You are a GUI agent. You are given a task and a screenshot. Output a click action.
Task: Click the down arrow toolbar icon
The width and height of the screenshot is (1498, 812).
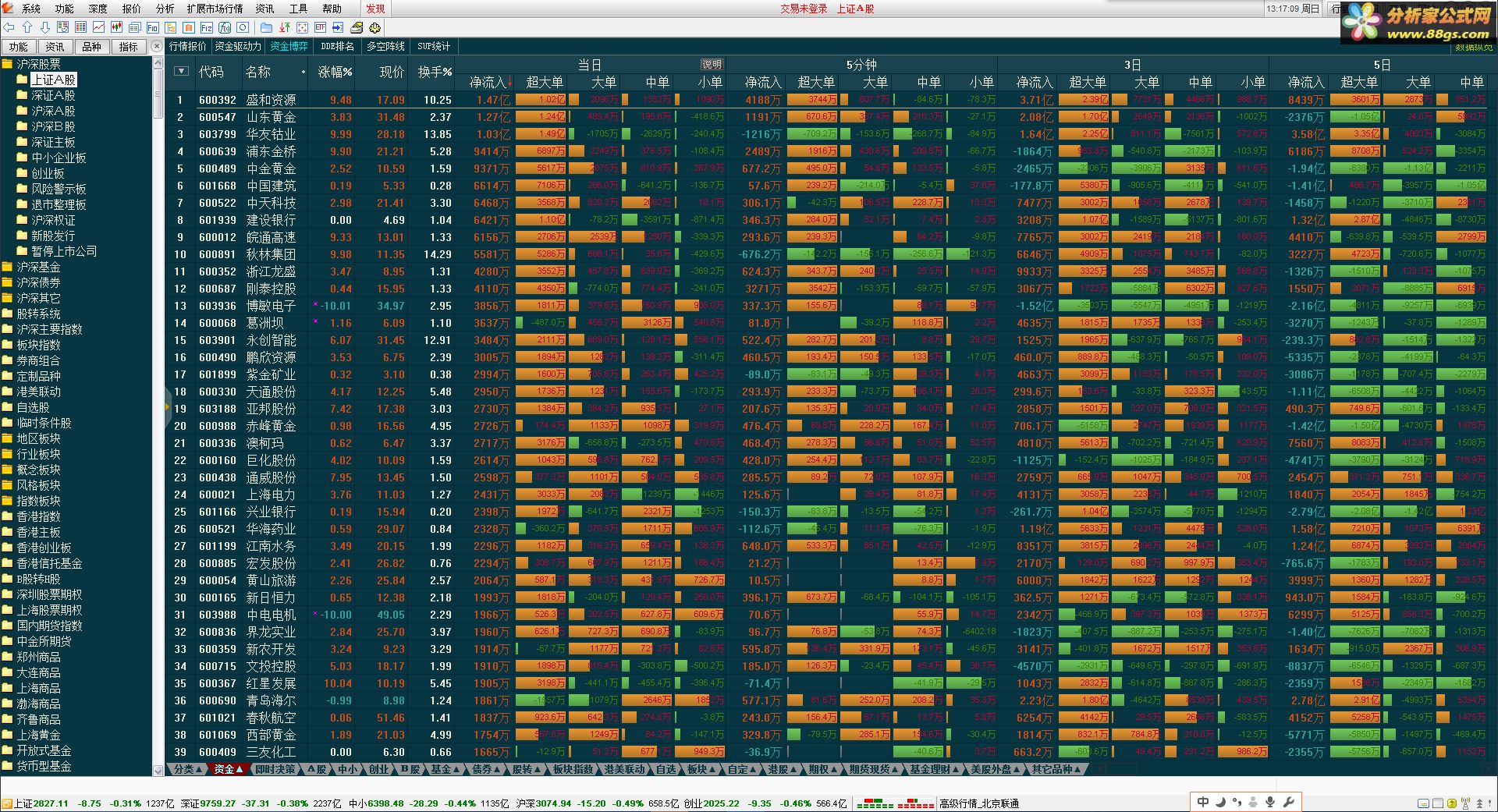tap(45, 27)
